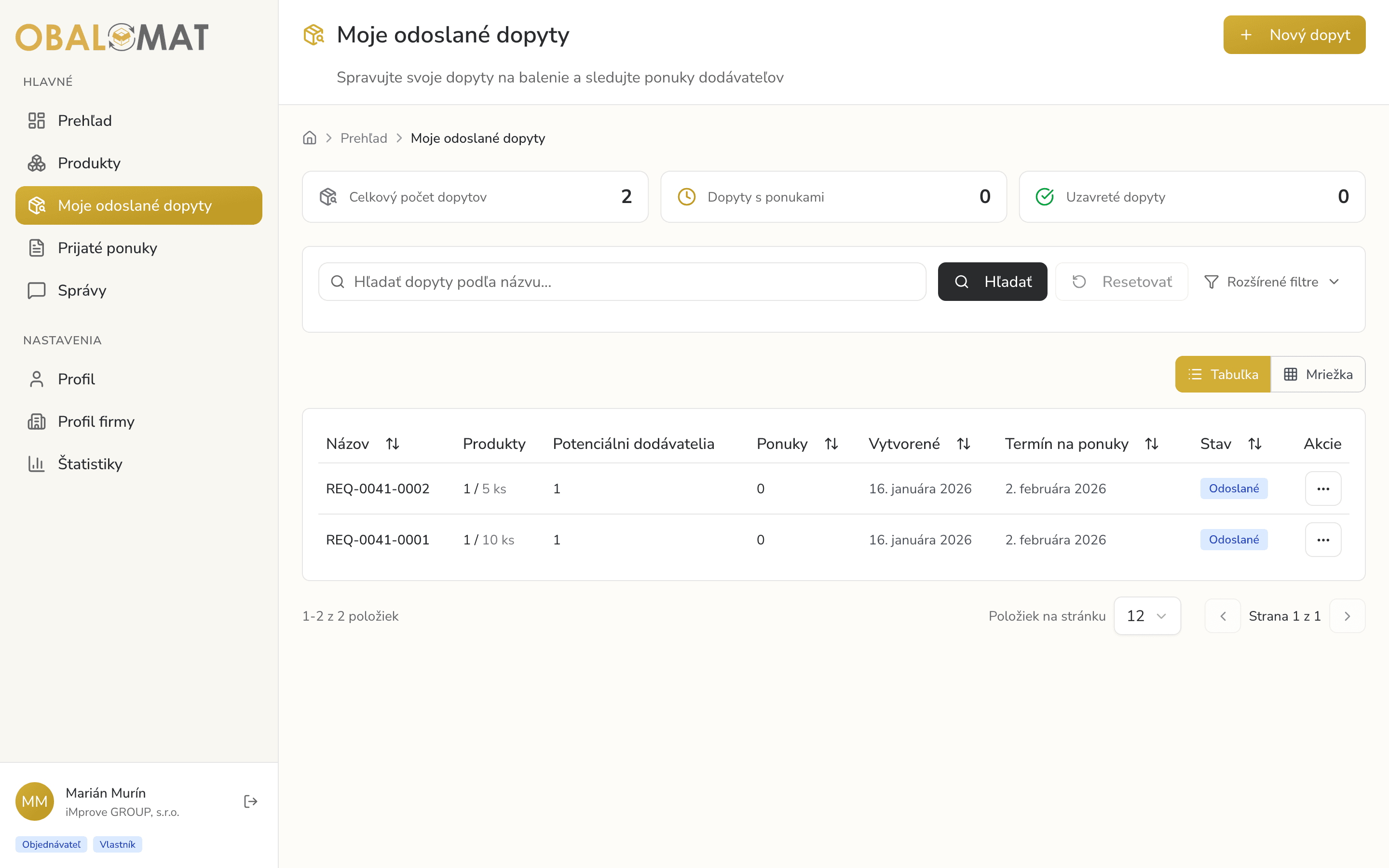Viewport: 1389px width, 868px height.
Task: Click the home icon in the breadcrumb
Action: [309, 138]
